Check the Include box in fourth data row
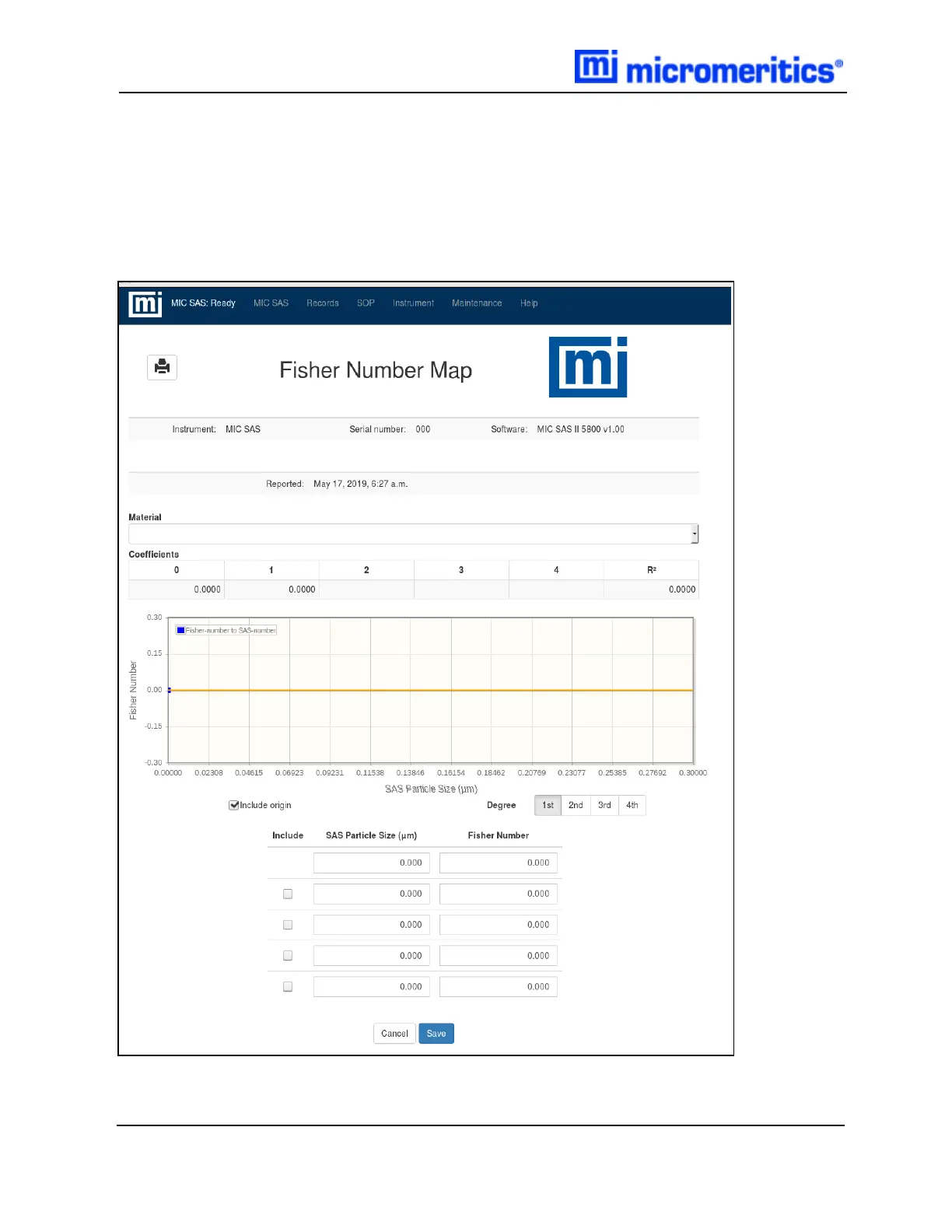The width and height of the screenshot is (952, 1232). click(288, 955)
